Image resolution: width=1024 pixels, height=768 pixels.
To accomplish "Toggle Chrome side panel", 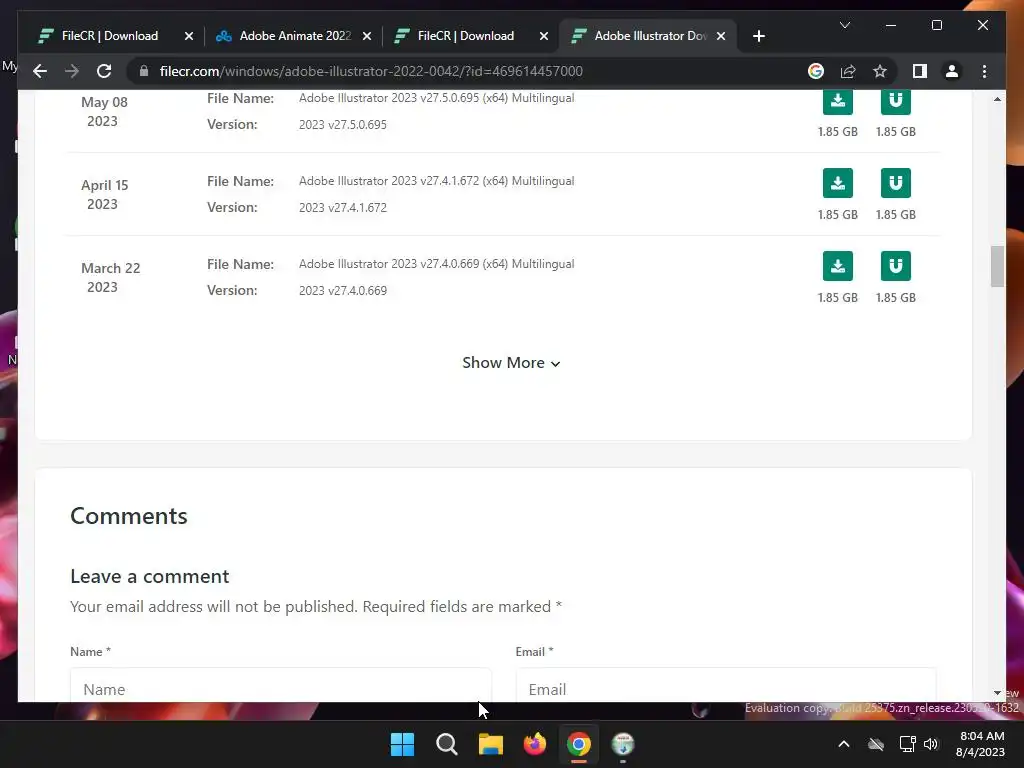I will coord(920,71).
